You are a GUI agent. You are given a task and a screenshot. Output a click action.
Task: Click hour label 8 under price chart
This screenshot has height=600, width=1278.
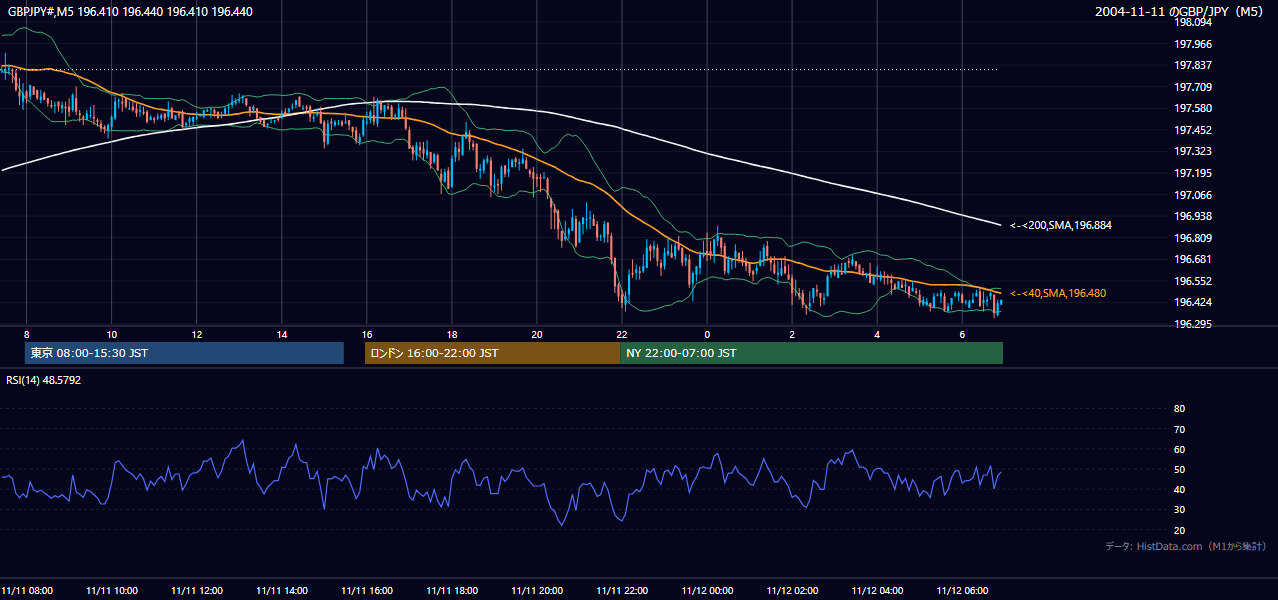(27, 334)
